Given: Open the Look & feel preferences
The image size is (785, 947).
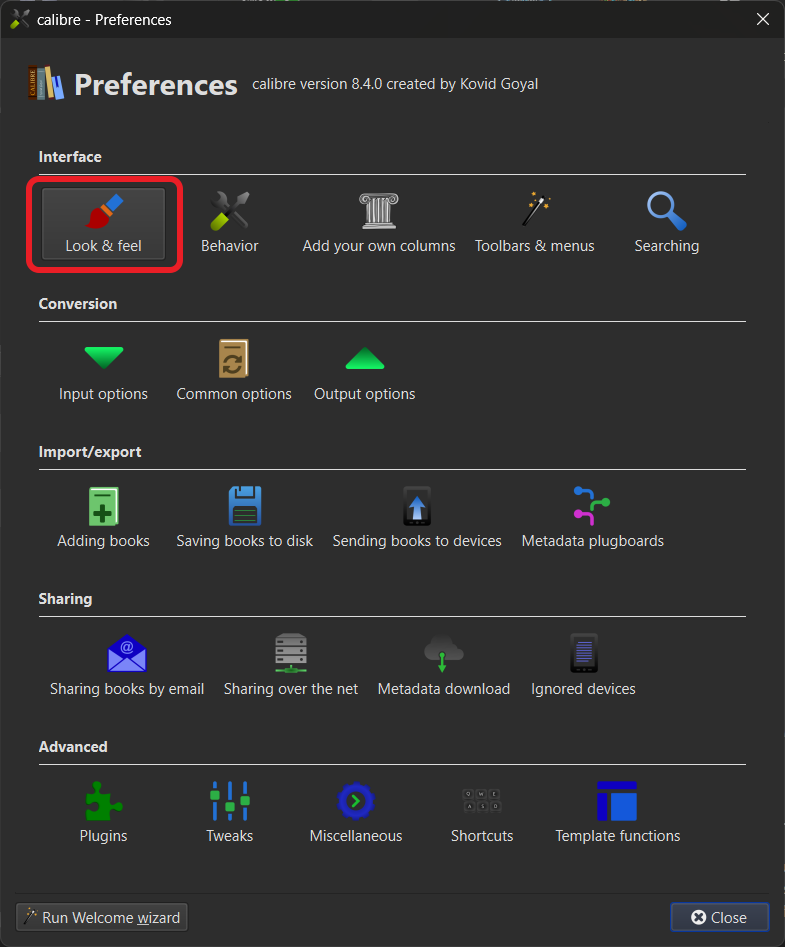Looking at the screenshot, I should coord(103,223).
